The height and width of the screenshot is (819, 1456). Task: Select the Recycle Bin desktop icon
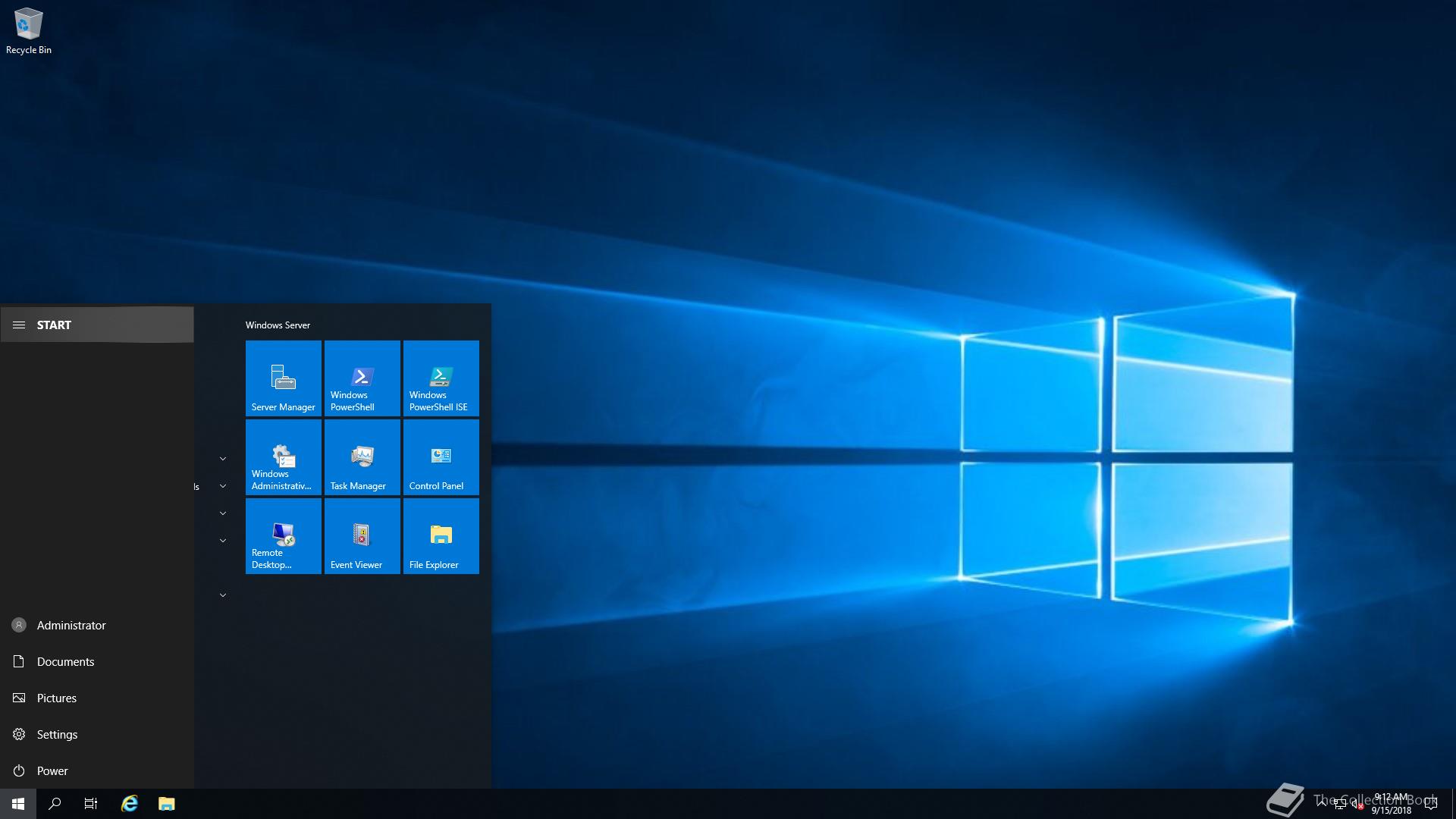tap(29, 31)
